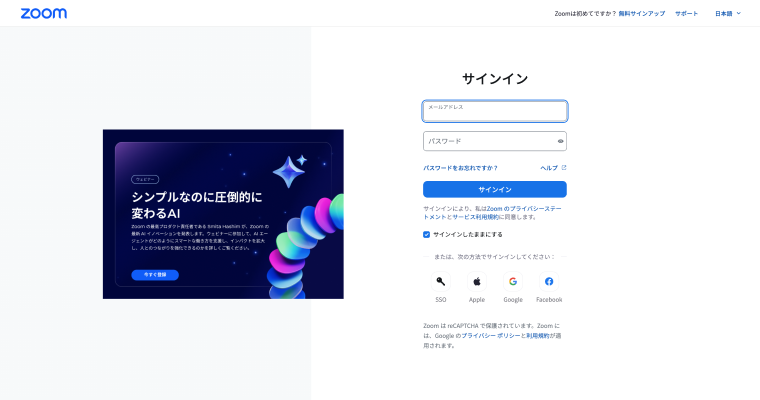760x400 pixels.
Task: Focus the パスワード input field
Action: point(494,142)
